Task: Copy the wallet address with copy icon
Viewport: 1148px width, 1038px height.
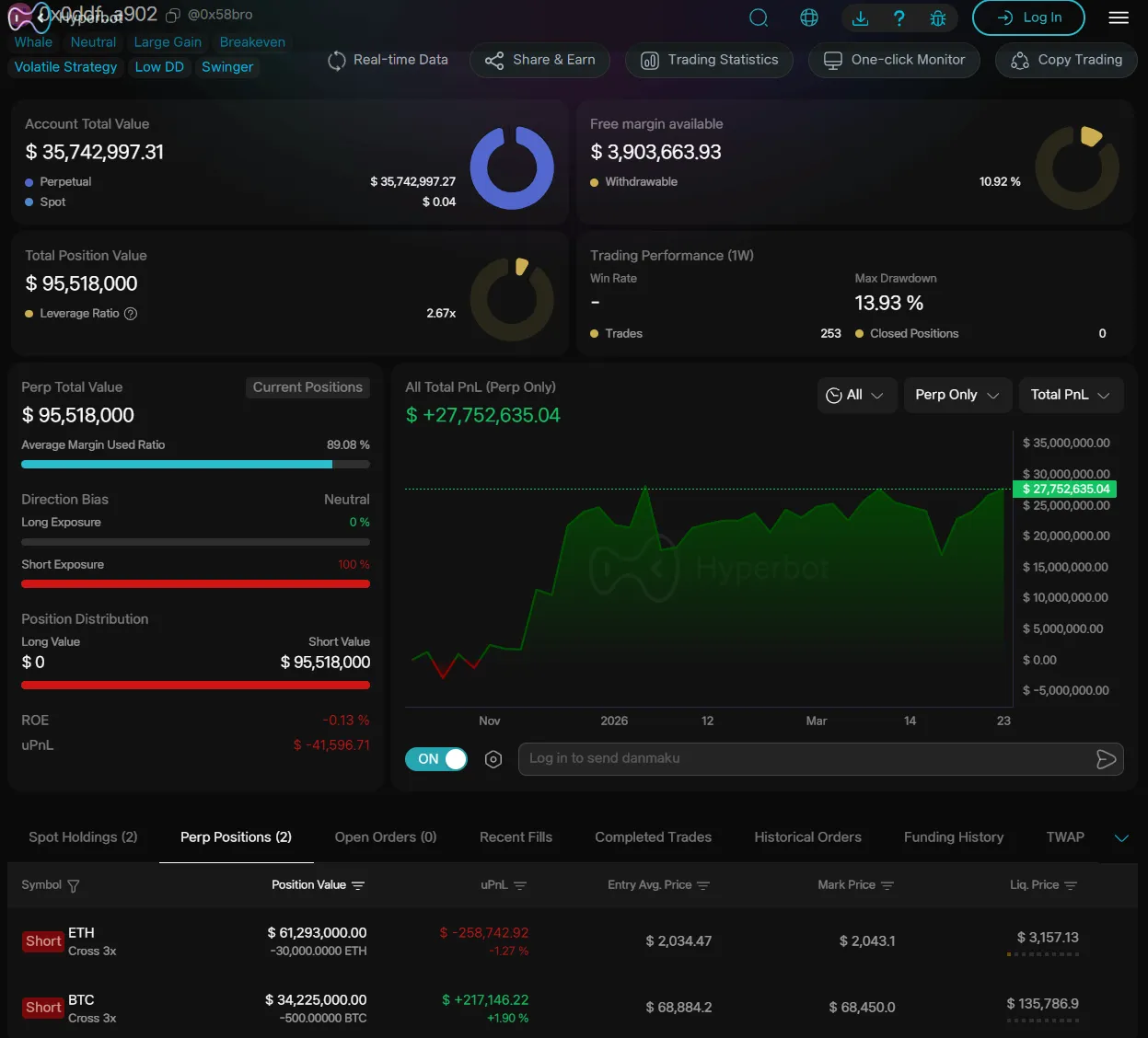Action: (172, 16)
